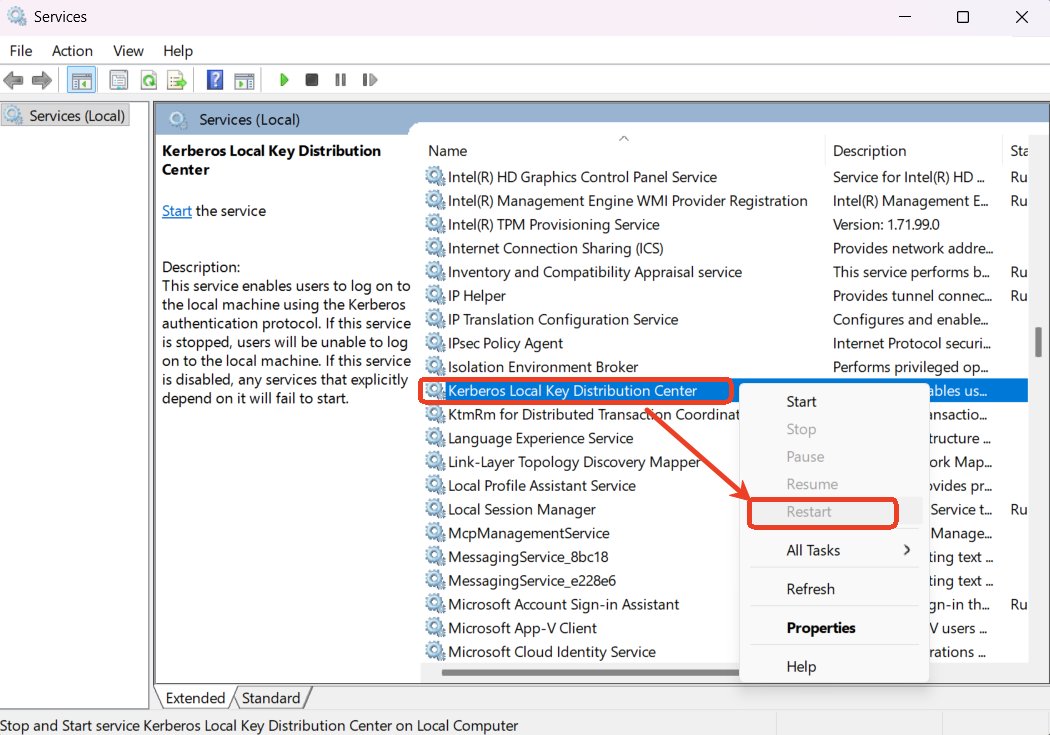Click the Services app icon in title bar

pyautogui.click(x=17, y=16)
